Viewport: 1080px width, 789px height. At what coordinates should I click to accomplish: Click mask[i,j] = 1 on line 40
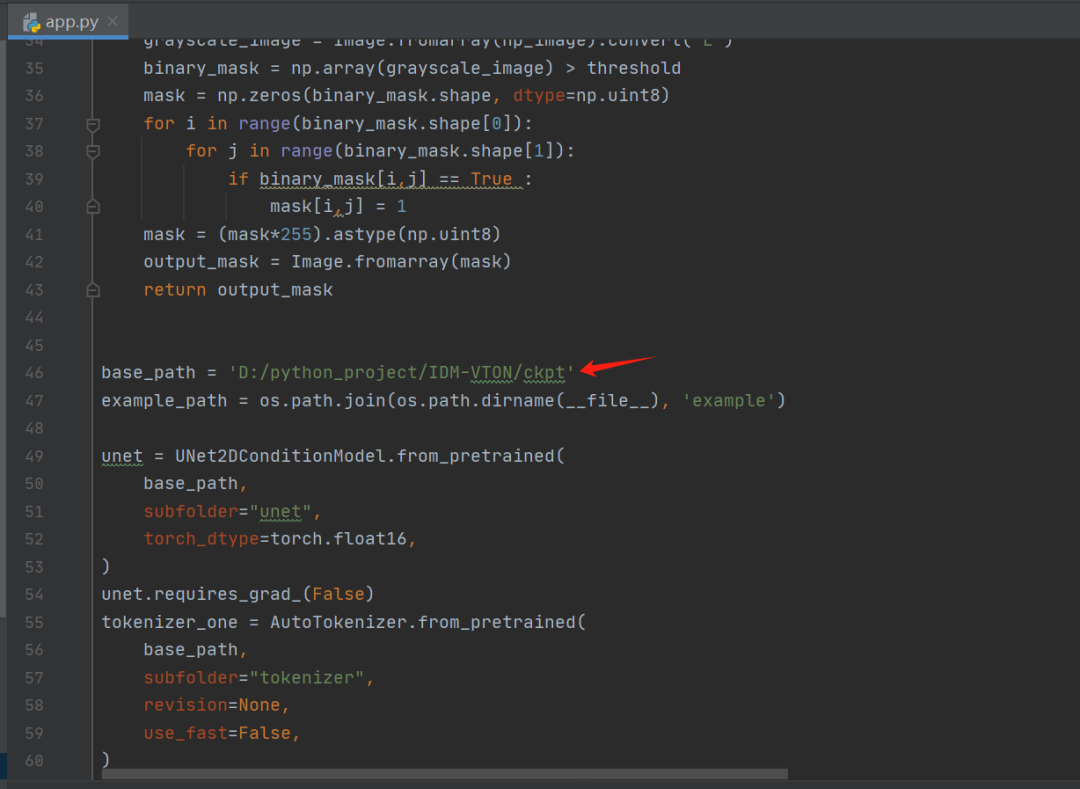tap(338, 207)
